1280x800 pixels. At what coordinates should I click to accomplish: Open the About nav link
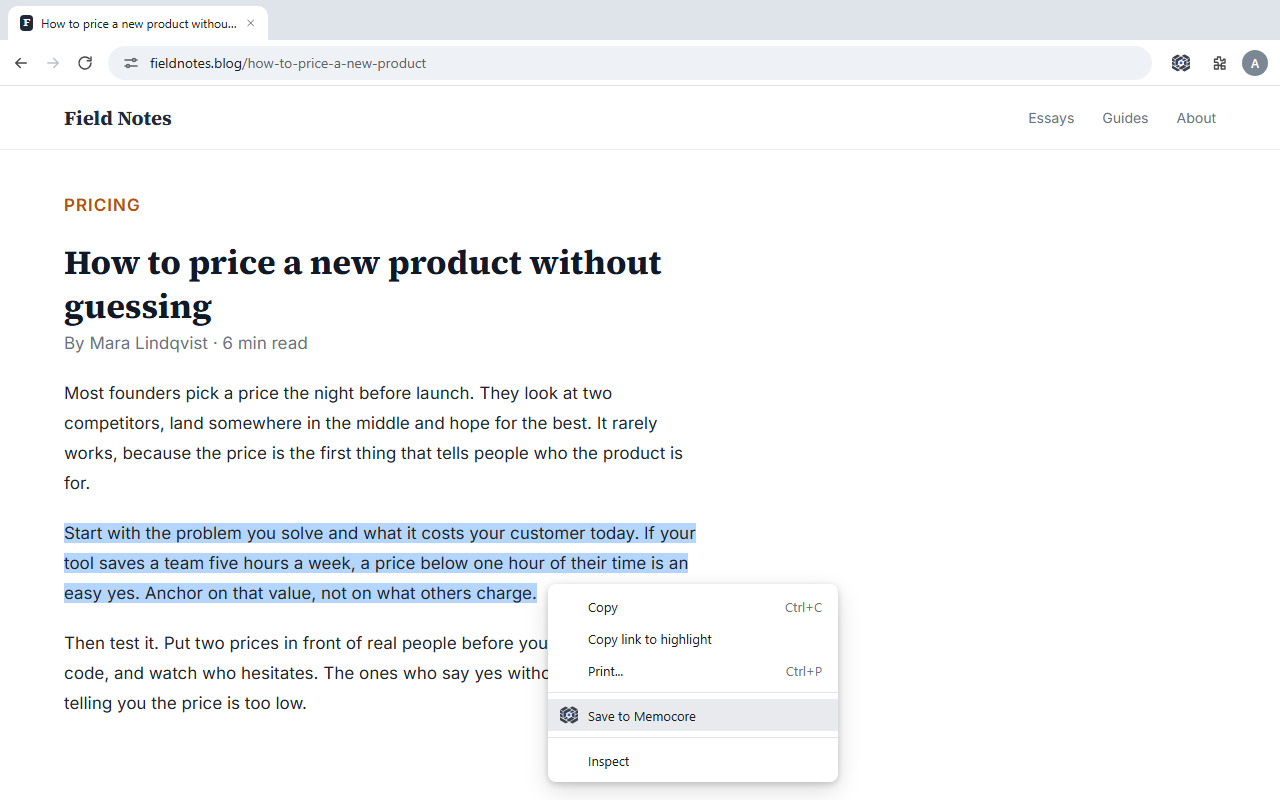[x=1196, y=118]
